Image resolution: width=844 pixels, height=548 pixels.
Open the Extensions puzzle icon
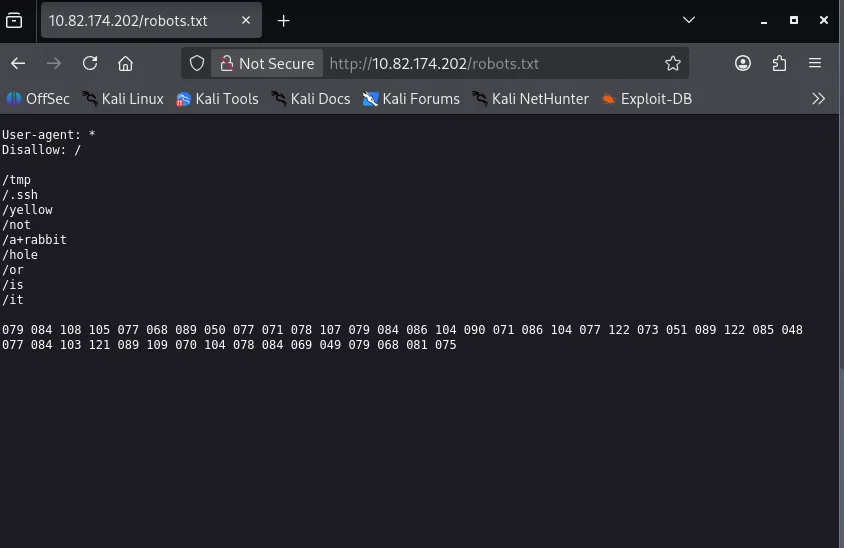(779, 63)
